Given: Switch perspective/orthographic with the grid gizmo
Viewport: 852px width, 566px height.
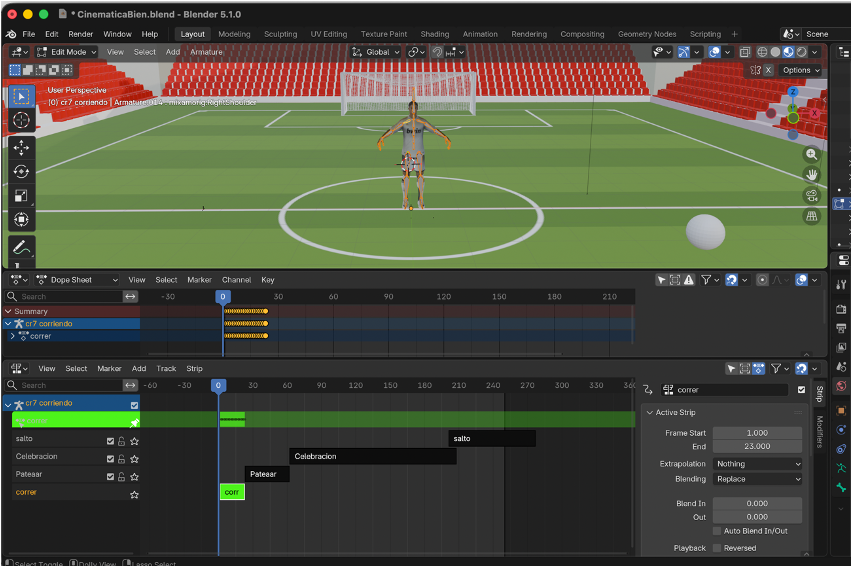Looking at the screenshot, I should pyautogui.click(x=811, y=216).
